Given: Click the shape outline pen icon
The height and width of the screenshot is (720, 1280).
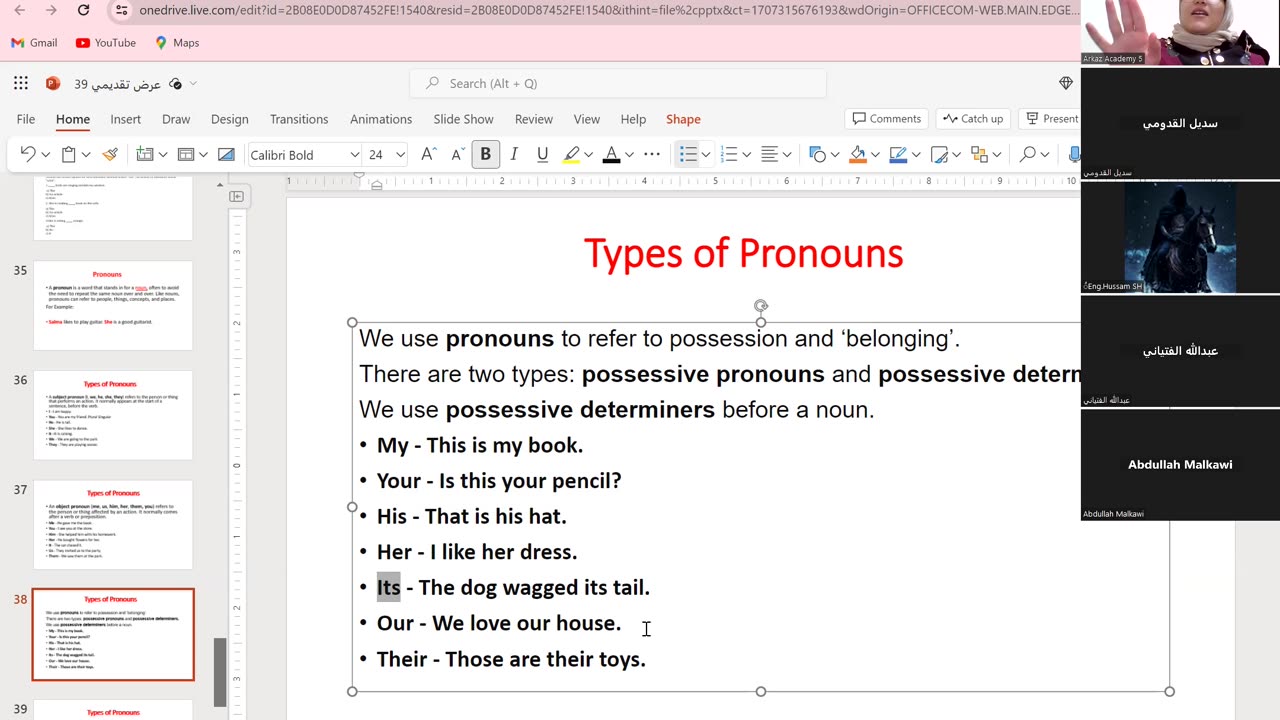Looking at the screenshot, I should [898, 155].
